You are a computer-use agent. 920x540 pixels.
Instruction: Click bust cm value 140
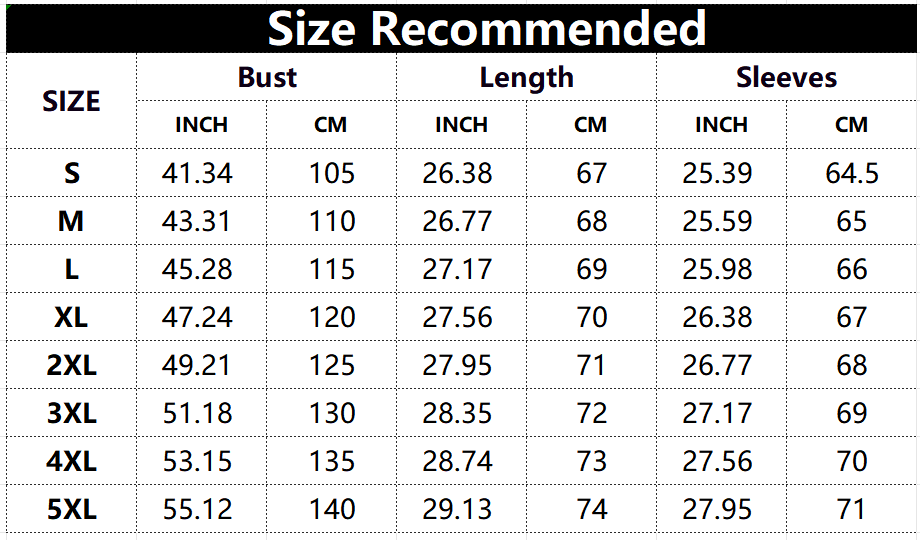pos(332,509)
